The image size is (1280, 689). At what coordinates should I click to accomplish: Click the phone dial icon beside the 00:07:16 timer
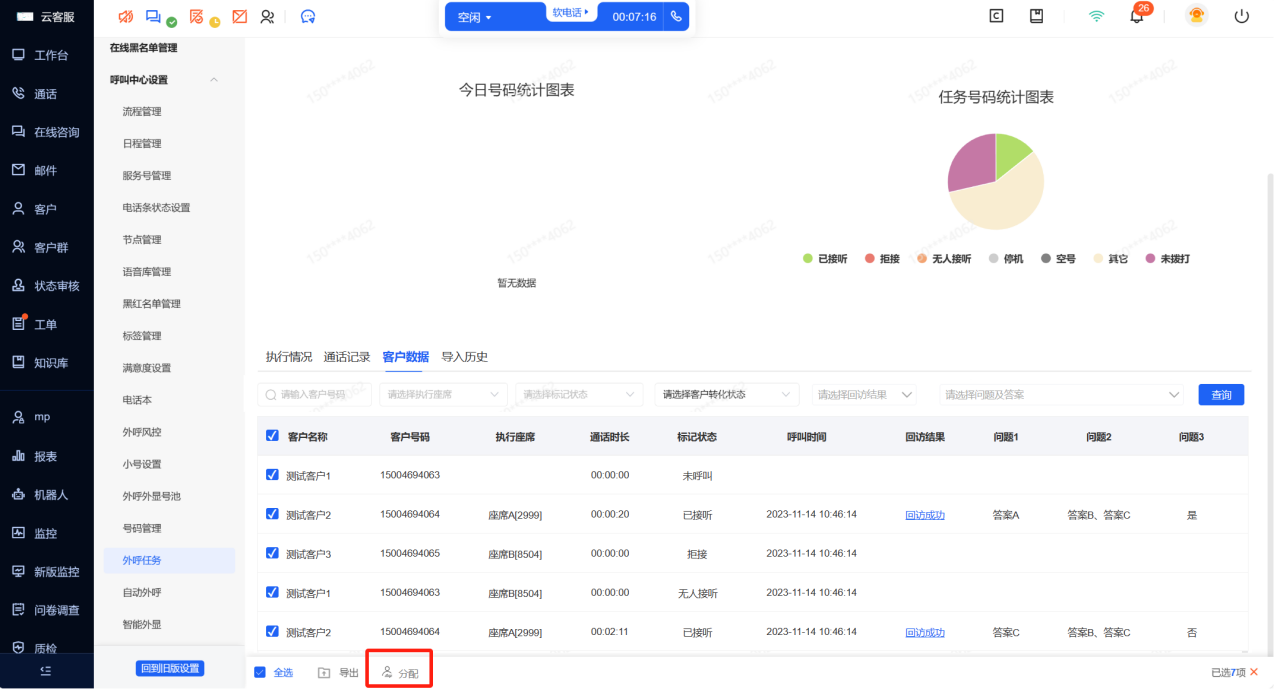677,17
